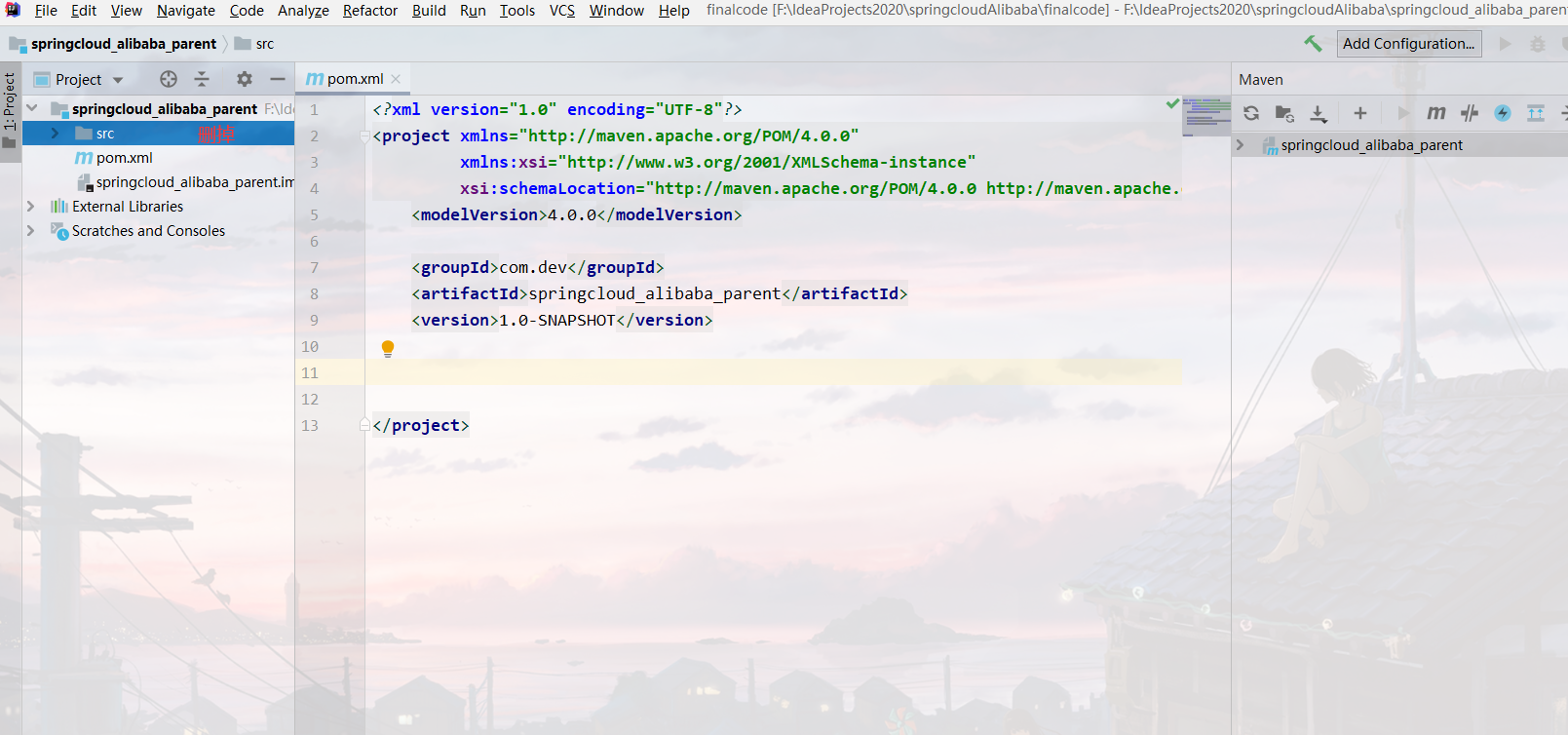Click the editor code minimap preview
The height and width of the screenshot is (735, 1568).
tap(1206, 115)
